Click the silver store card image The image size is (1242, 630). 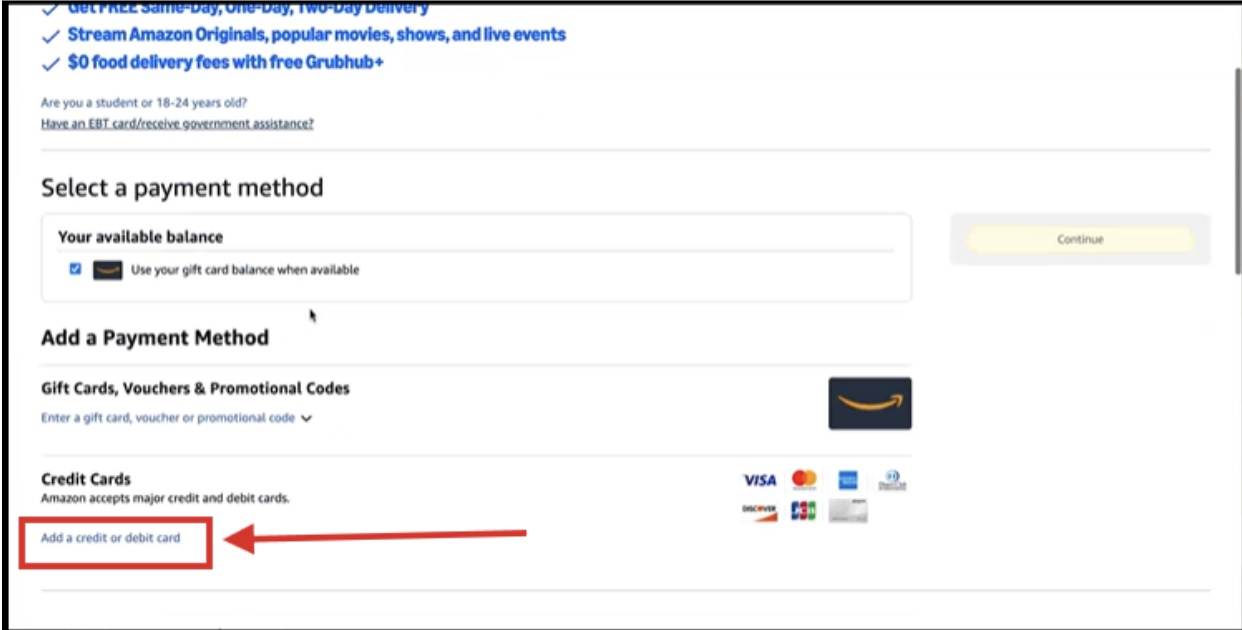(848, 511)
